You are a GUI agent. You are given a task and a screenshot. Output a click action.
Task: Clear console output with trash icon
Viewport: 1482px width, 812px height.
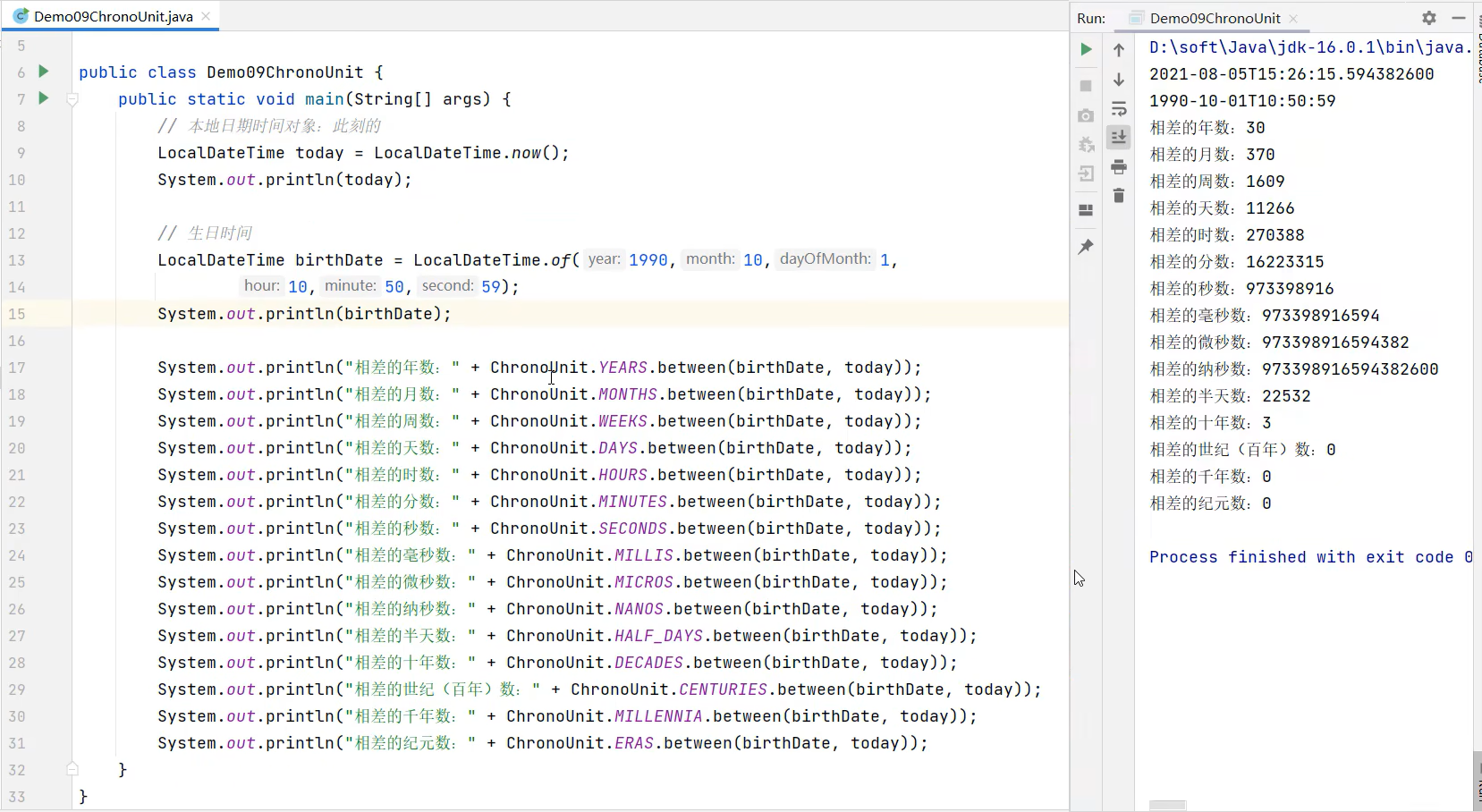click(x=1119, y=196)
